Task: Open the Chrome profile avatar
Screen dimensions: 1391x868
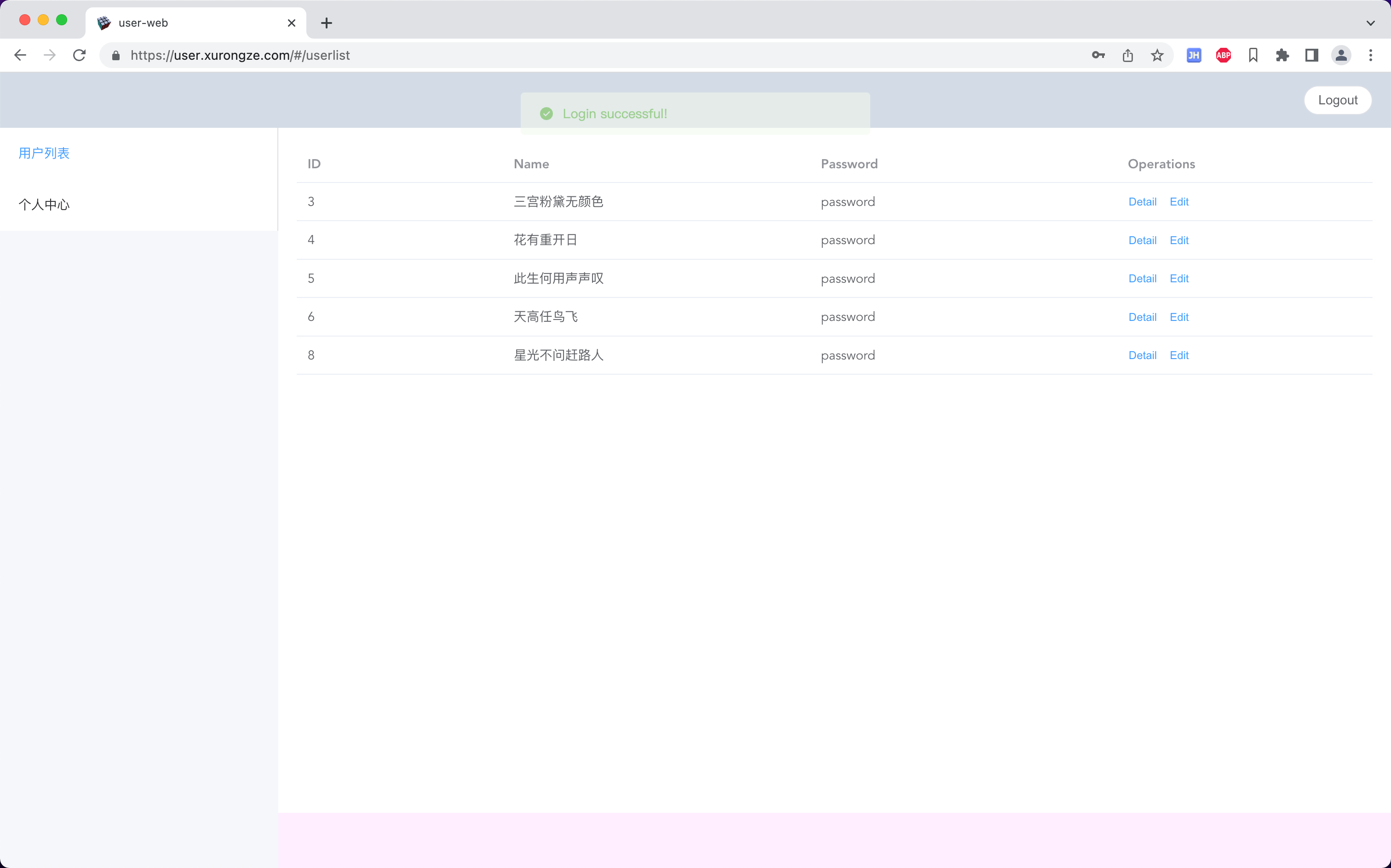Action: [1341, 55]
